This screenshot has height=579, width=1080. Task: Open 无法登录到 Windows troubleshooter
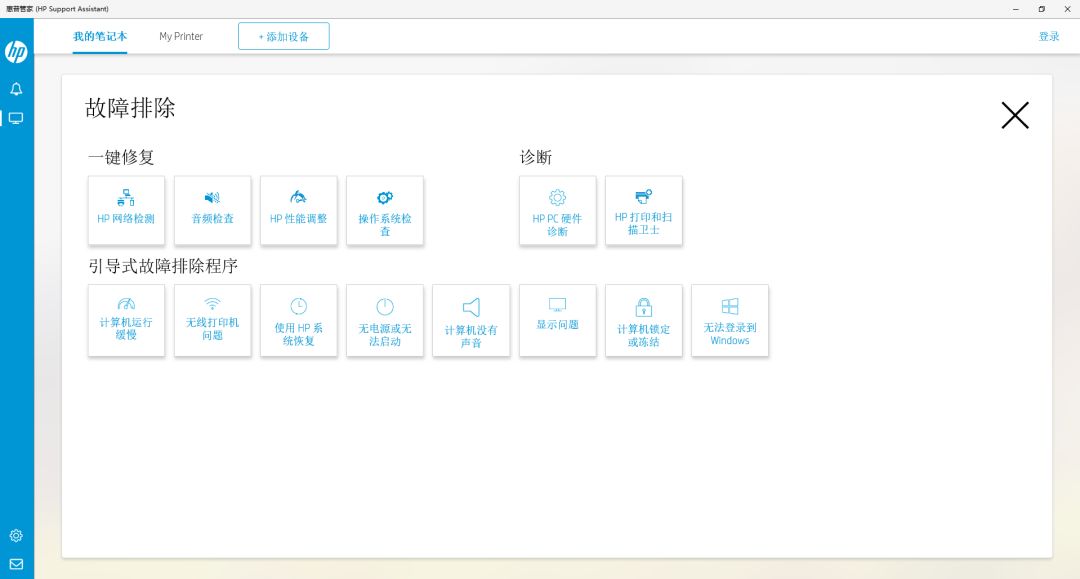point(729,320)
